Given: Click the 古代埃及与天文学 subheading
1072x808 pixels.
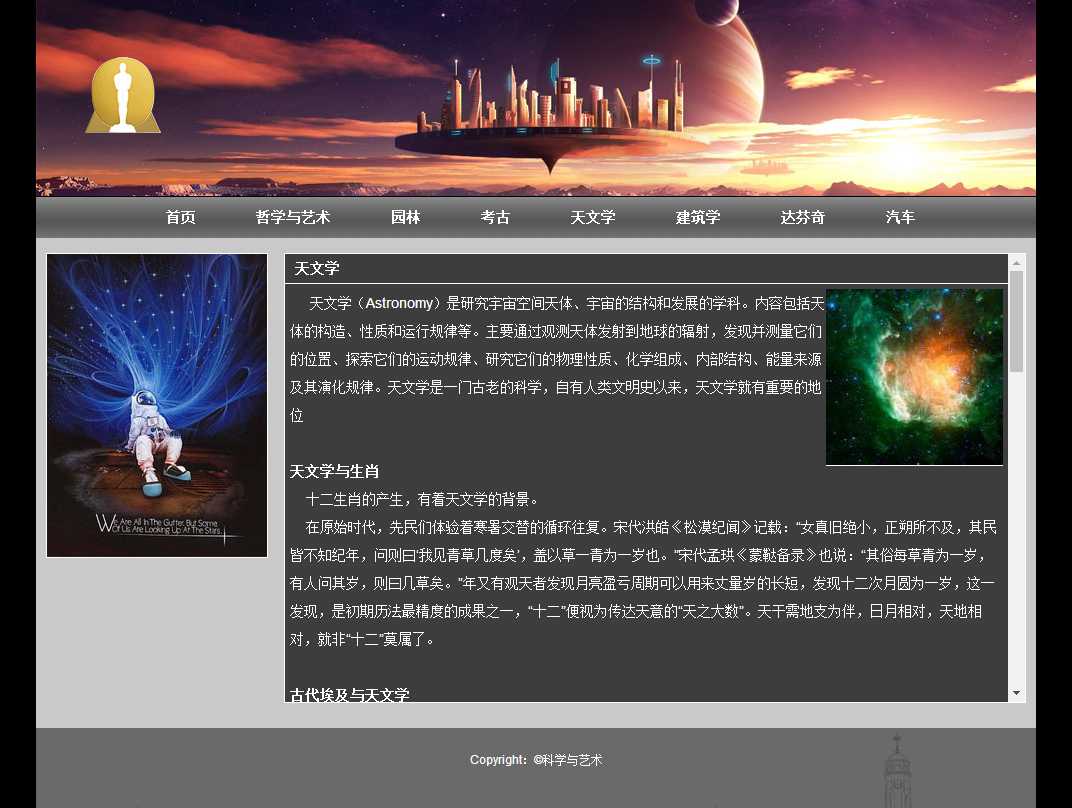Looking at the screenshot, I should click(349, 694).
